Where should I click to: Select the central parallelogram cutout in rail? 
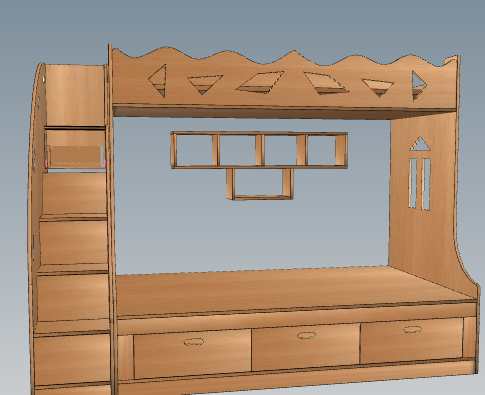(260, 82)
